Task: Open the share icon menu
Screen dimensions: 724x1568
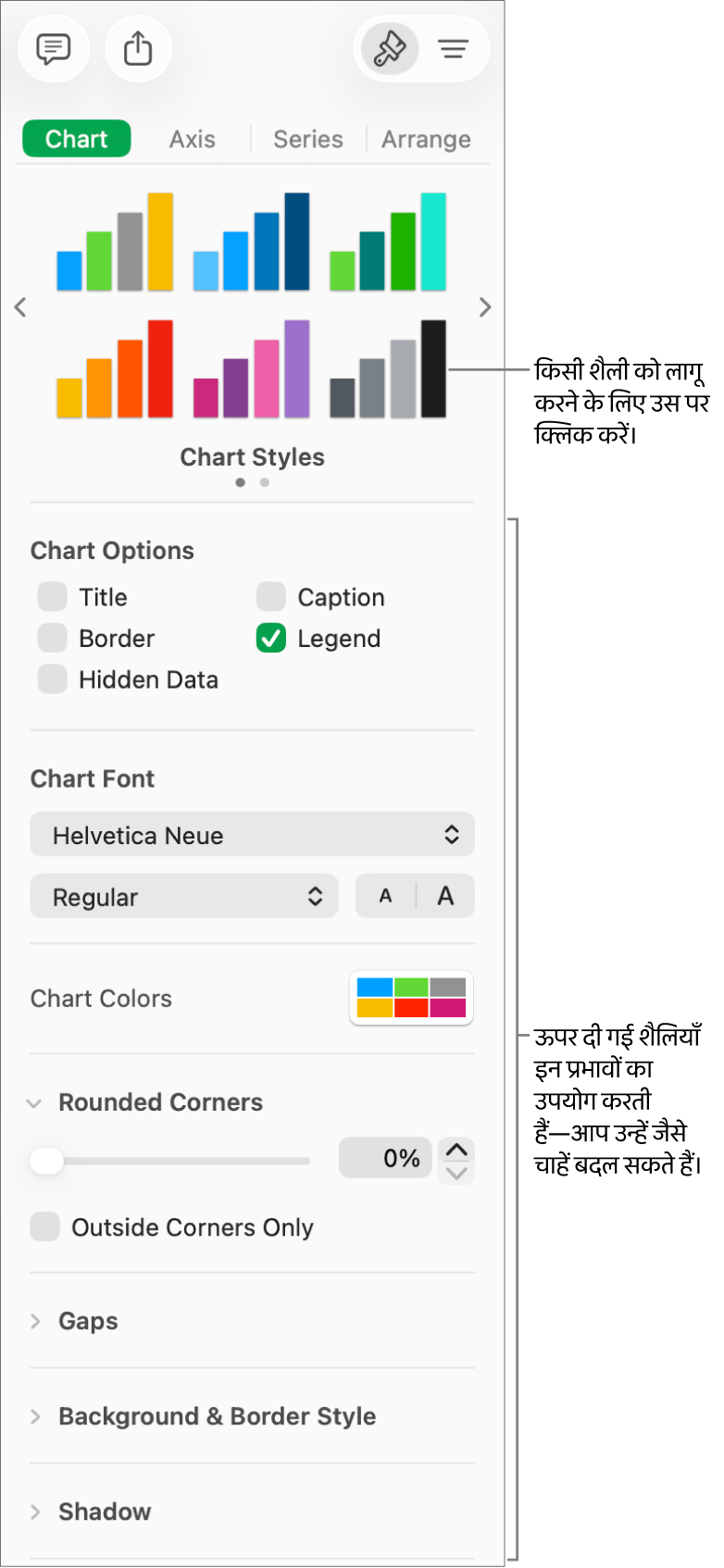Action: point(138,48)
